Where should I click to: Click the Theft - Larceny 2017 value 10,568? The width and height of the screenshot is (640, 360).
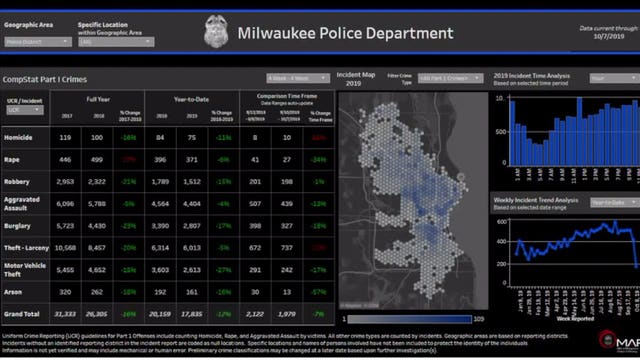tap(65, 248)
